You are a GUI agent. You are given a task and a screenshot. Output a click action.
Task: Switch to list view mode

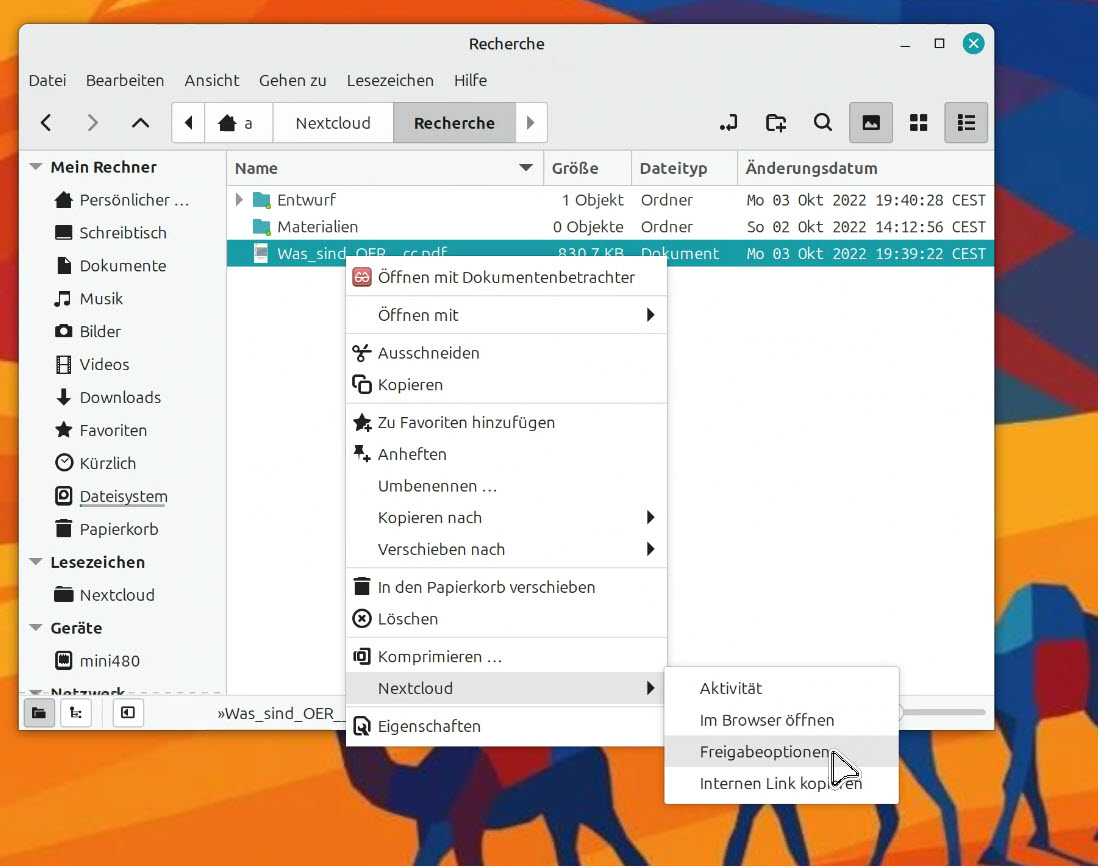[x=966, y=123]
